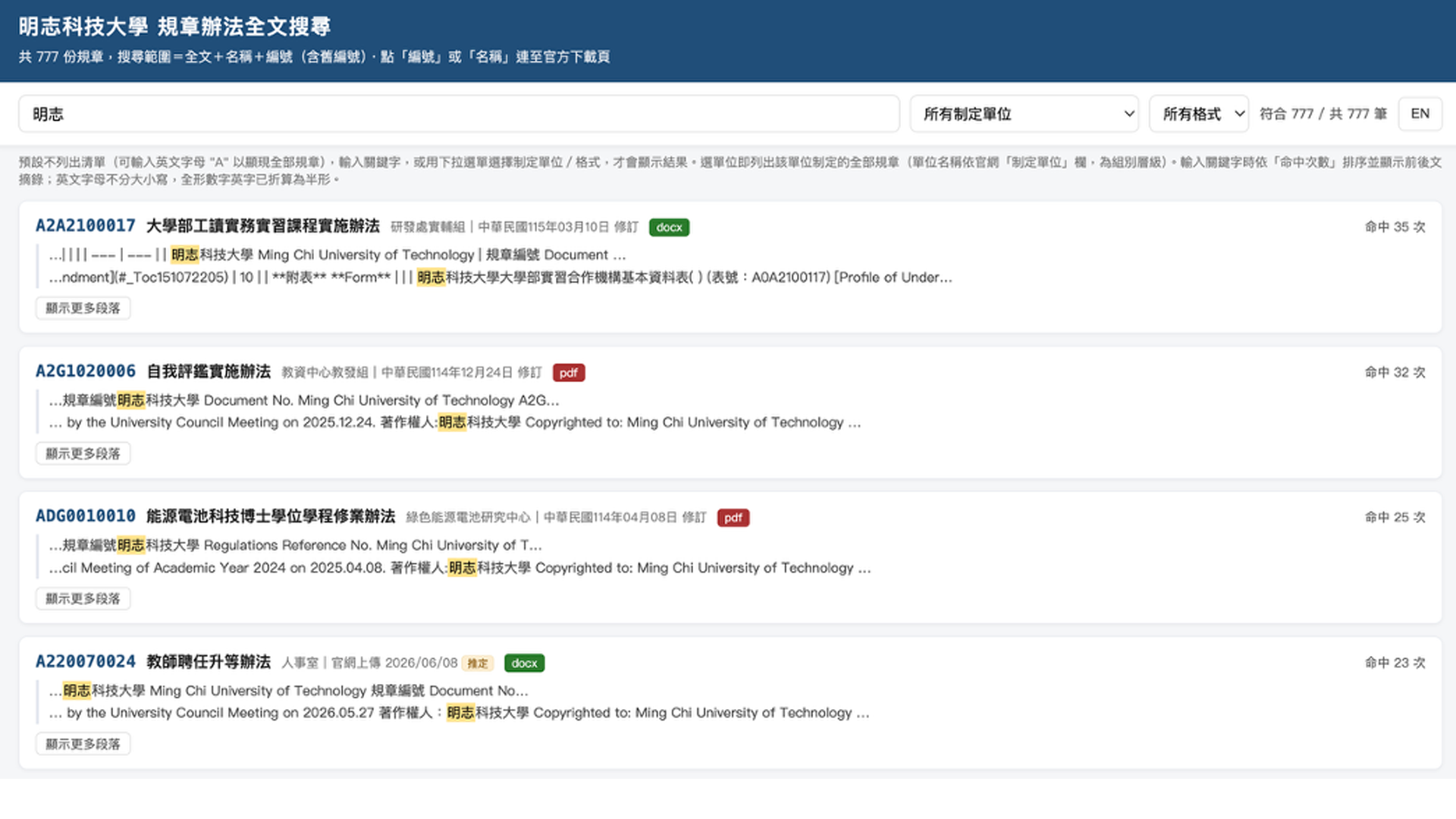Click 命中 32 次 hit count
The height and width of the screenshot is (819, 1456).
(x=1395, y=372)
